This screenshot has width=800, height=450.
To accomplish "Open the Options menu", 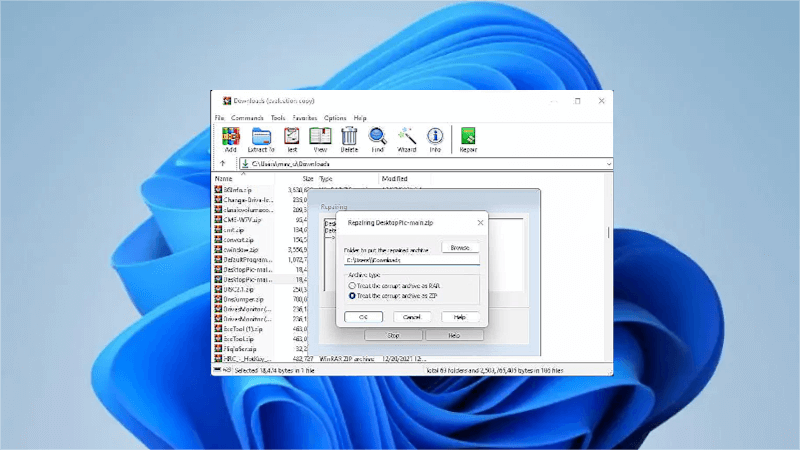I will point(335,118).
